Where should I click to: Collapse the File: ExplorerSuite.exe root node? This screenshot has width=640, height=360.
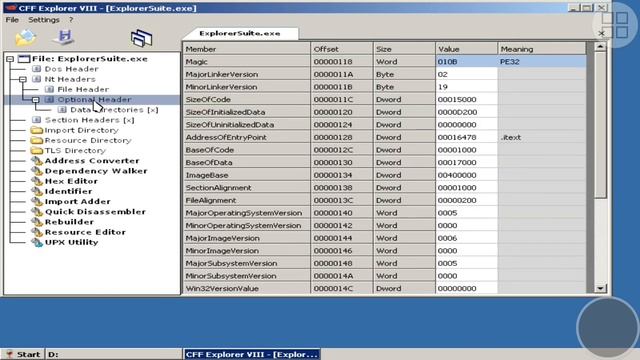(x=10, y=59)
